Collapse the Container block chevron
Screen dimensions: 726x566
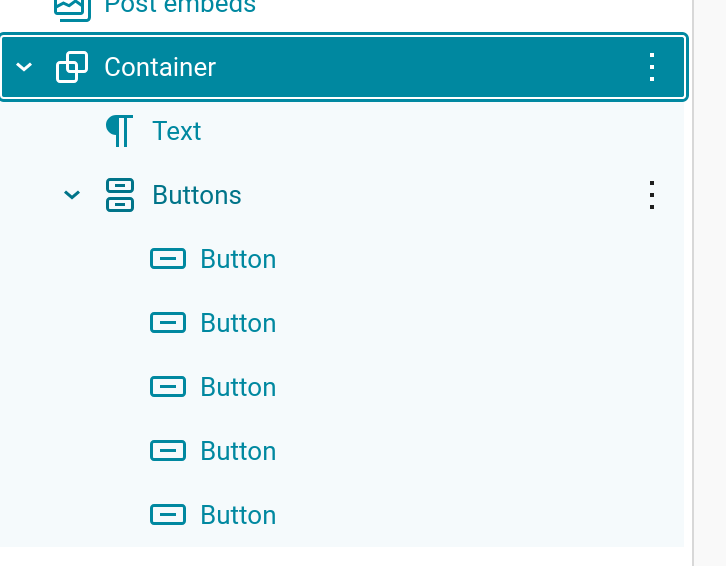(x=24, y=67)
